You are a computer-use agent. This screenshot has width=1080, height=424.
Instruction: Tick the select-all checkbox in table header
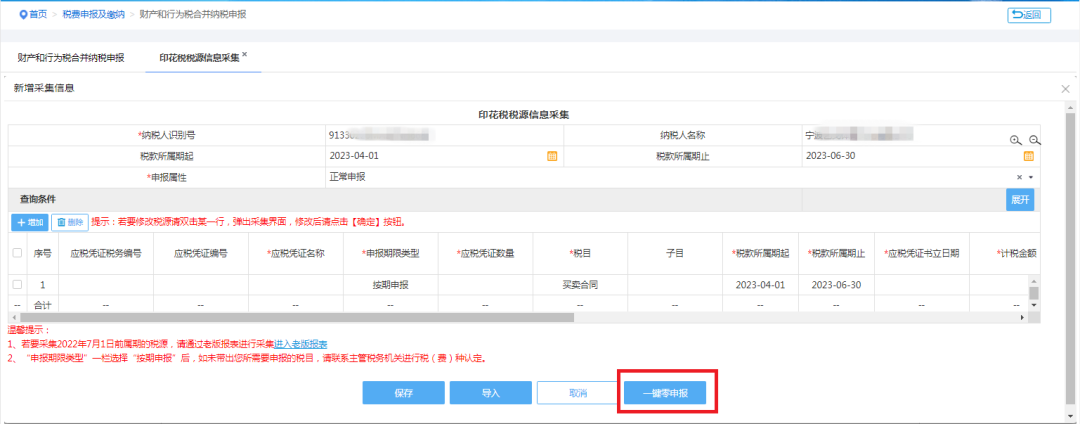[16, 253]
